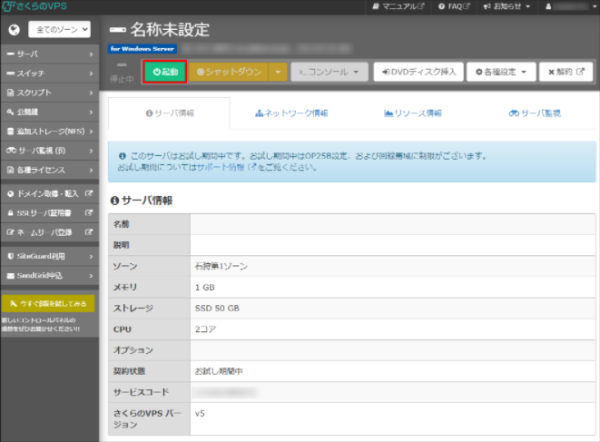The height and width of the screenshot is (442, 600).
Task: Click the envelope icon next to SendGrid申込
Action: [10, 276]
